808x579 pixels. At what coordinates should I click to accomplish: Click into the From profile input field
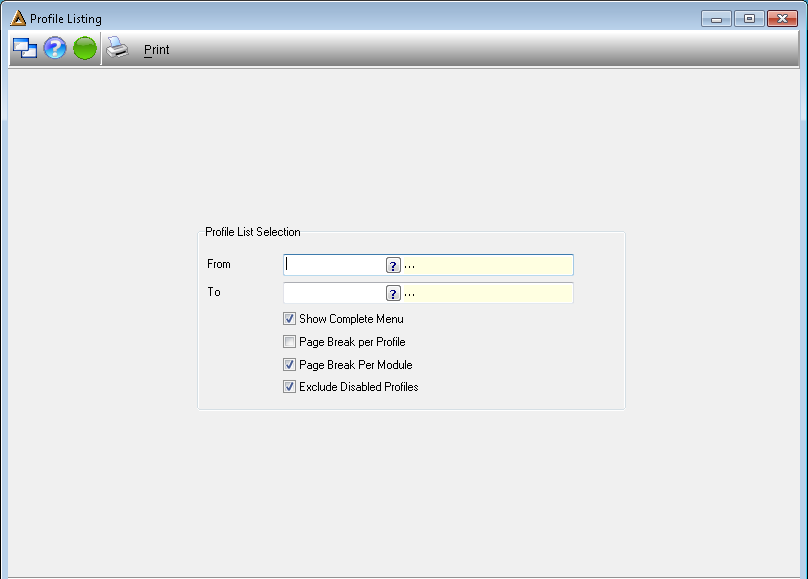point(335,265)
